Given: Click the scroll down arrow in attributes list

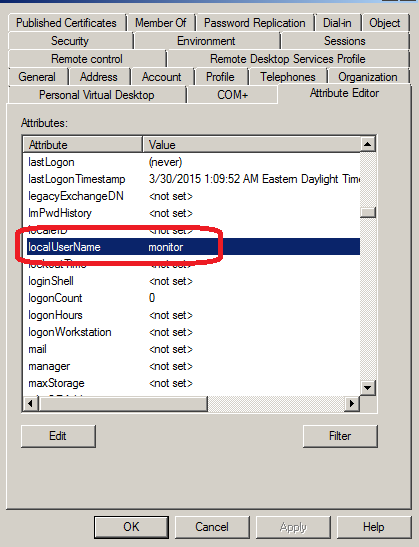Looking at the screenshot, I should (x=367, y=387).
